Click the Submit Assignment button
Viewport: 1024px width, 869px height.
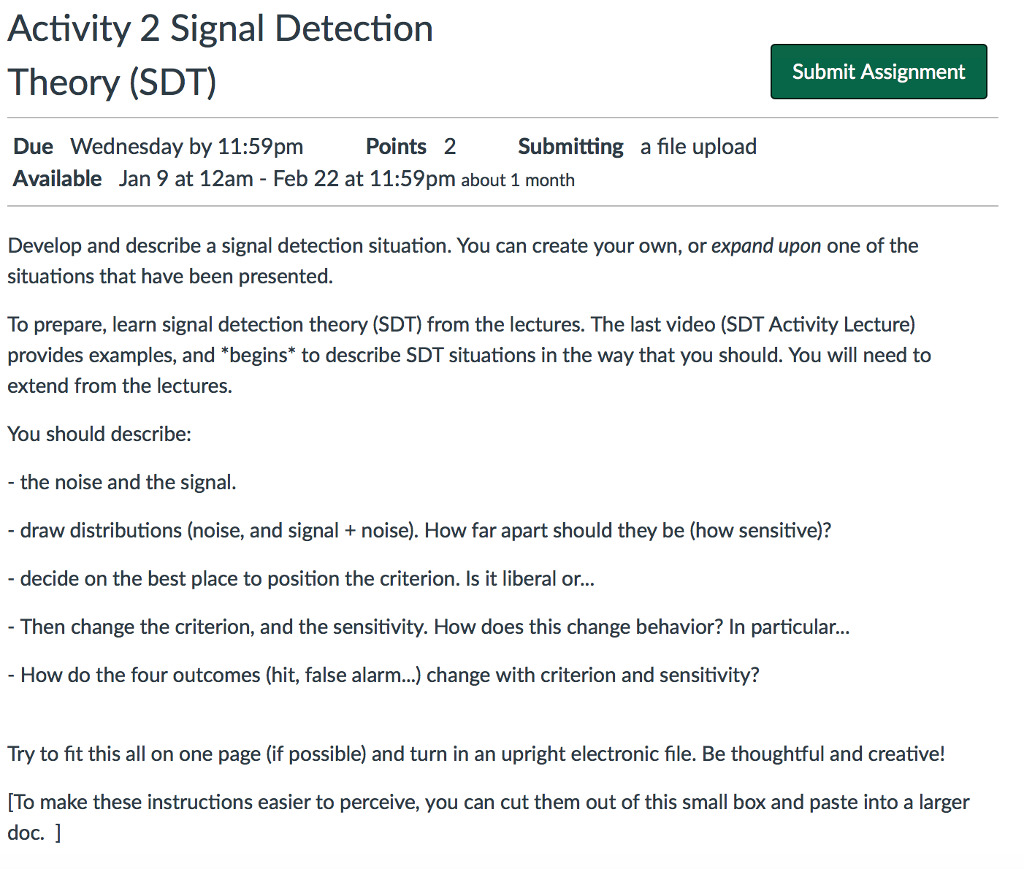pos(878,71)
